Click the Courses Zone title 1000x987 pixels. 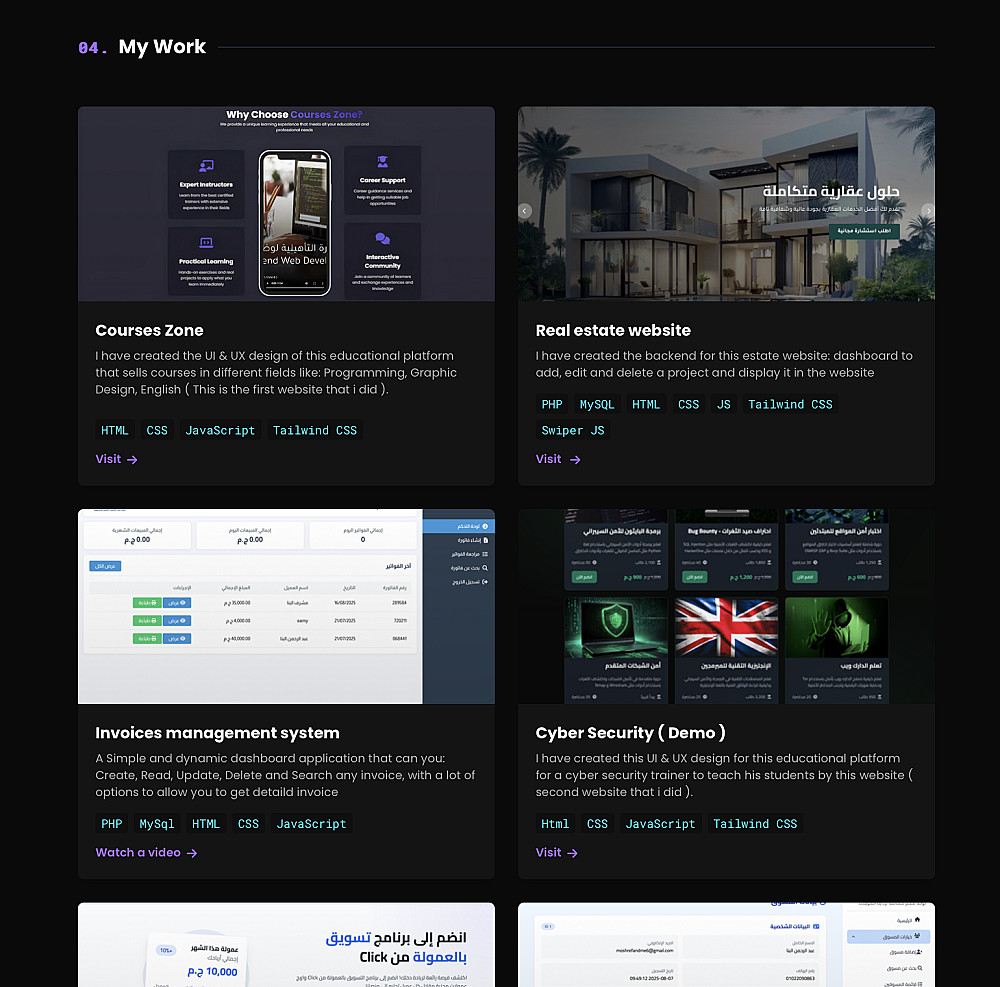(x=149, y=330)
